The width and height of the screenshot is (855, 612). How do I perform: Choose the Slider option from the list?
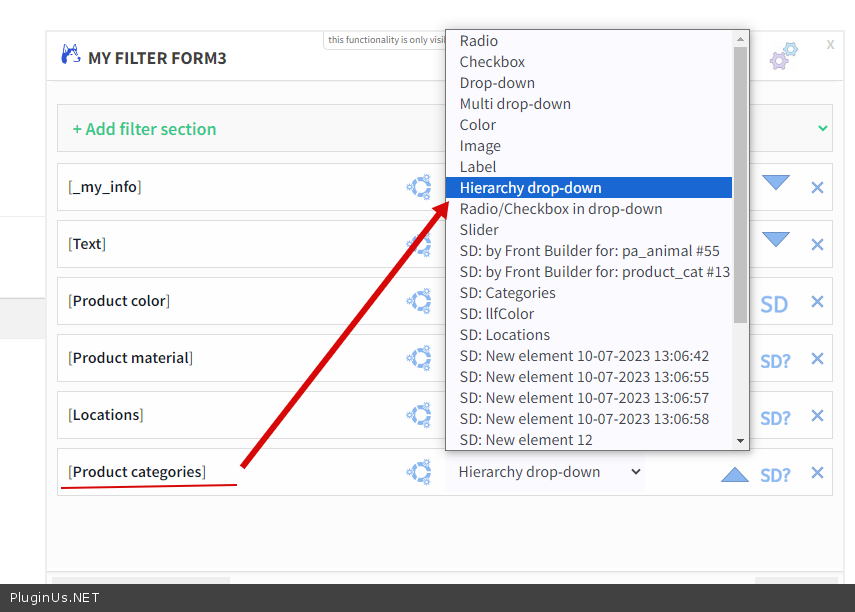click(x=479, y=230)
